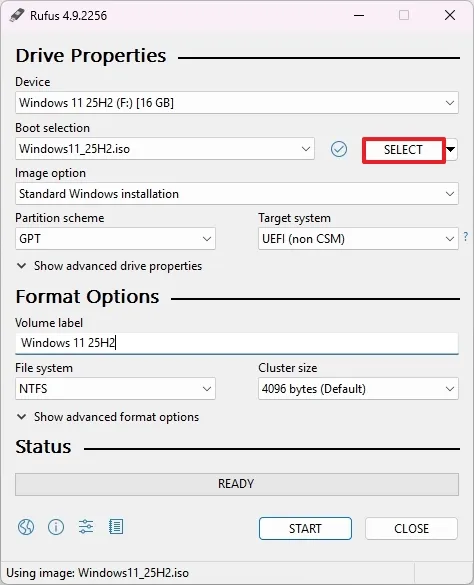Open the language selection globe icon
474x585 pixels.
(x=26, y=527)
